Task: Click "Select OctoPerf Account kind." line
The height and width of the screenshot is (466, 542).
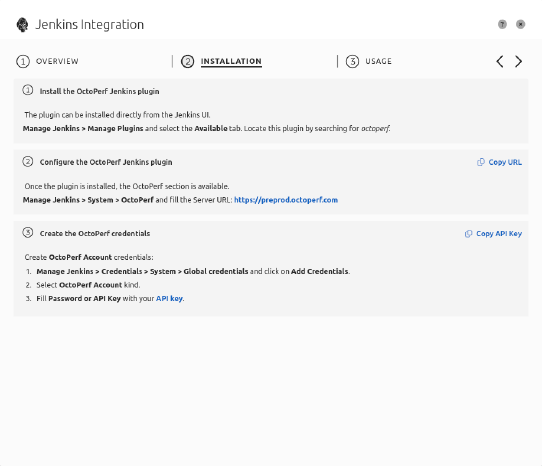Action: click(x=88, y=285)
